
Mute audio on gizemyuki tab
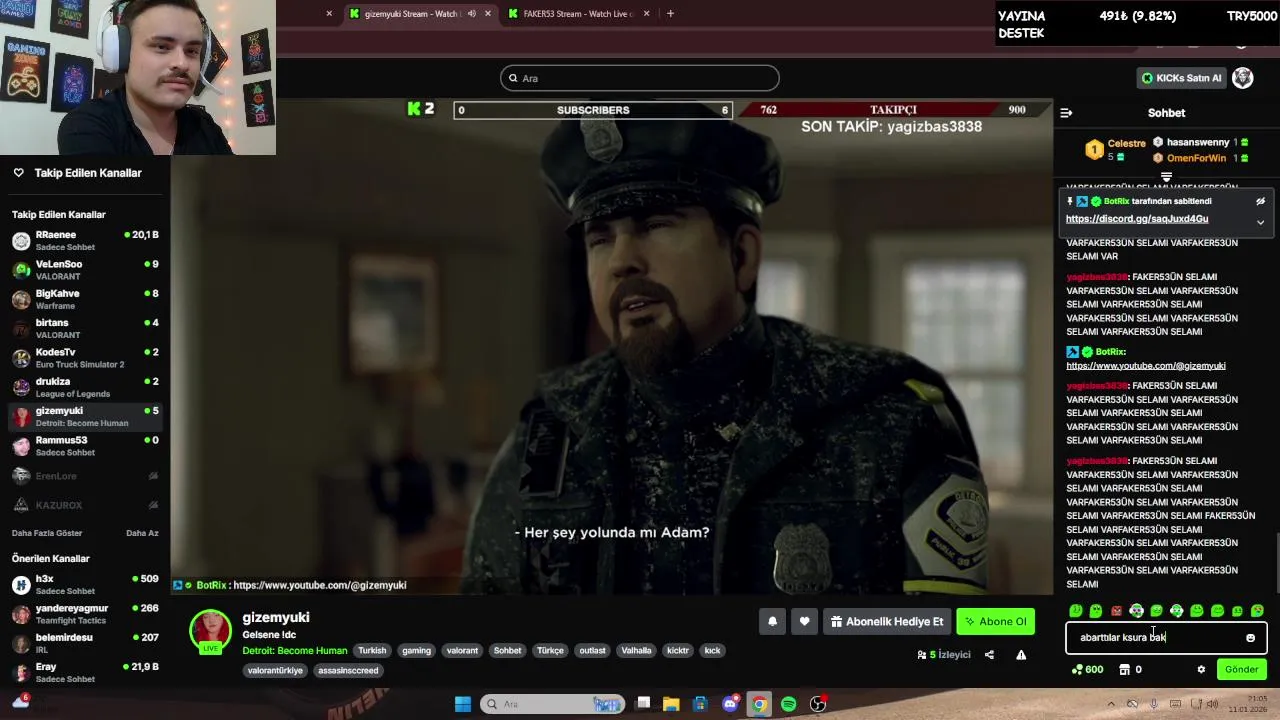point(472,14)
